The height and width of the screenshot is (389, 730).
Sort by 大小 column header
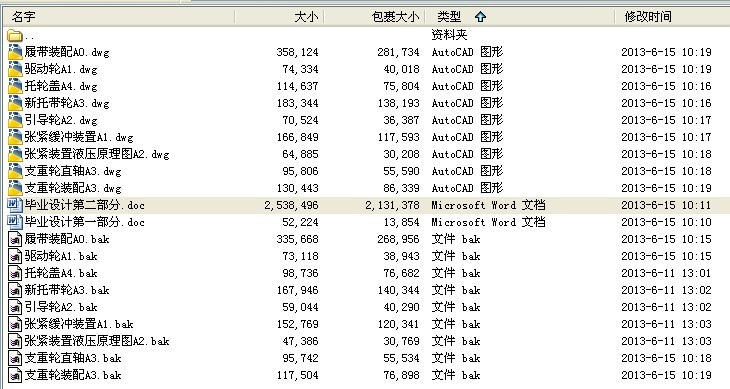[306, 17]
